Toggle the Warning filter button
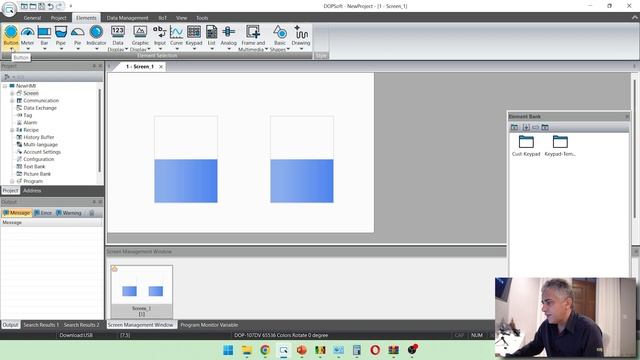Image resolution: width=640 pixels, height=360 pixels. [x=69, y=213]
